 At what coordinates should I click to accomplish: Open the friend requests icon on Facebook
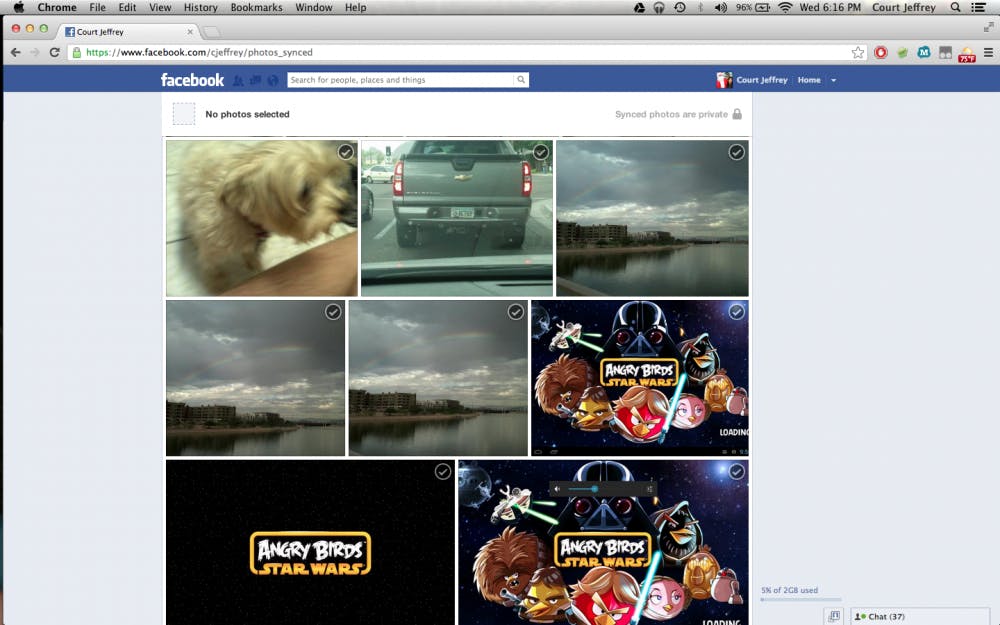(238, 80)
